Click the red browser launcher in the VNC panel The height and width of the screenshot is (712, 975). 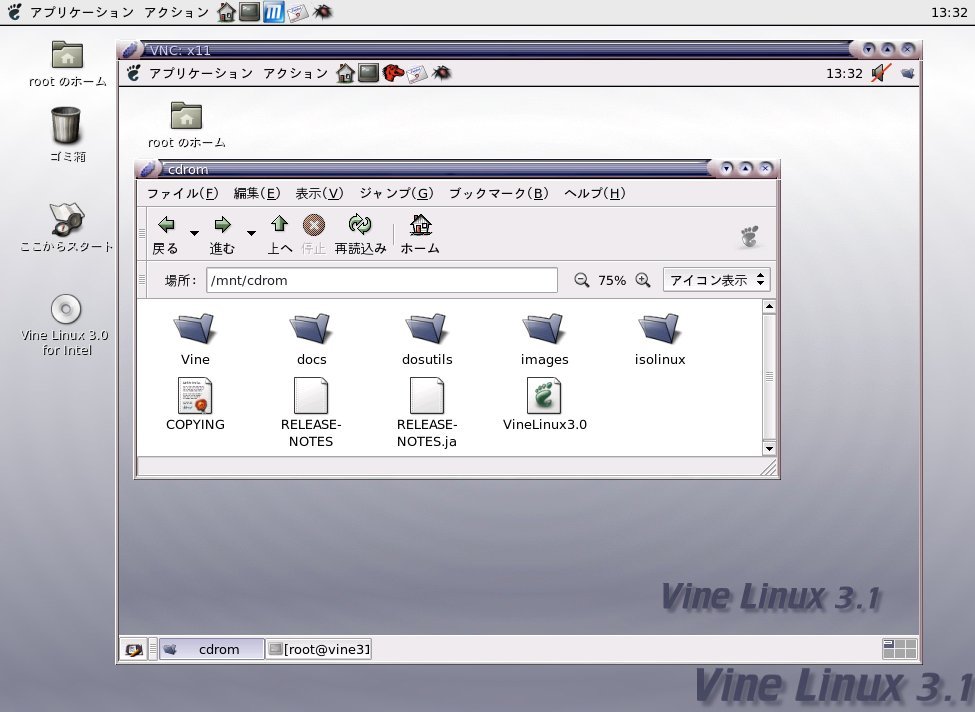pyautogui.click(x=392, y=73)
